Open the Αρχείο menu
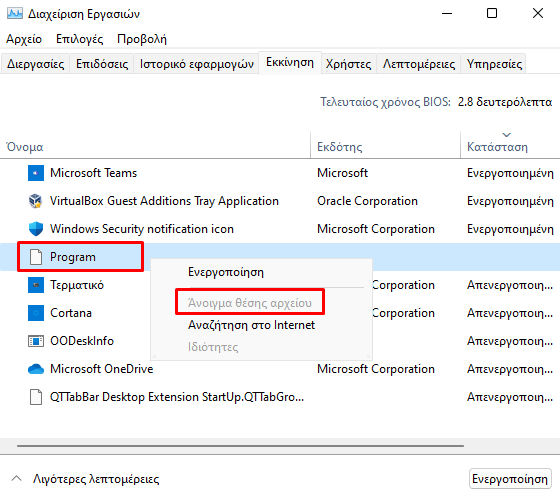 click(24, 39)
